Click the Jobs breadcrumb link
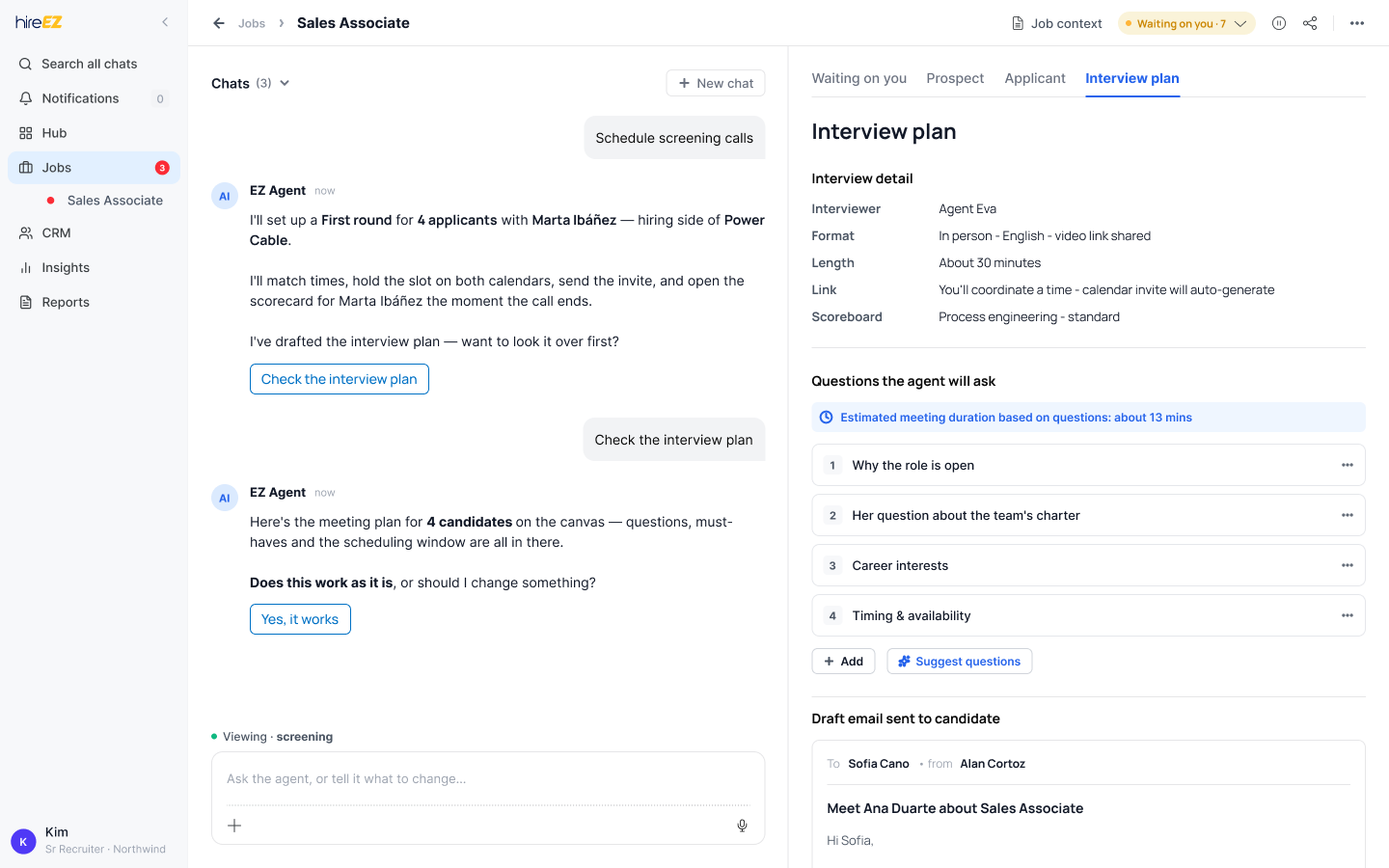1389x868 pixels. (x=252, y=23)
